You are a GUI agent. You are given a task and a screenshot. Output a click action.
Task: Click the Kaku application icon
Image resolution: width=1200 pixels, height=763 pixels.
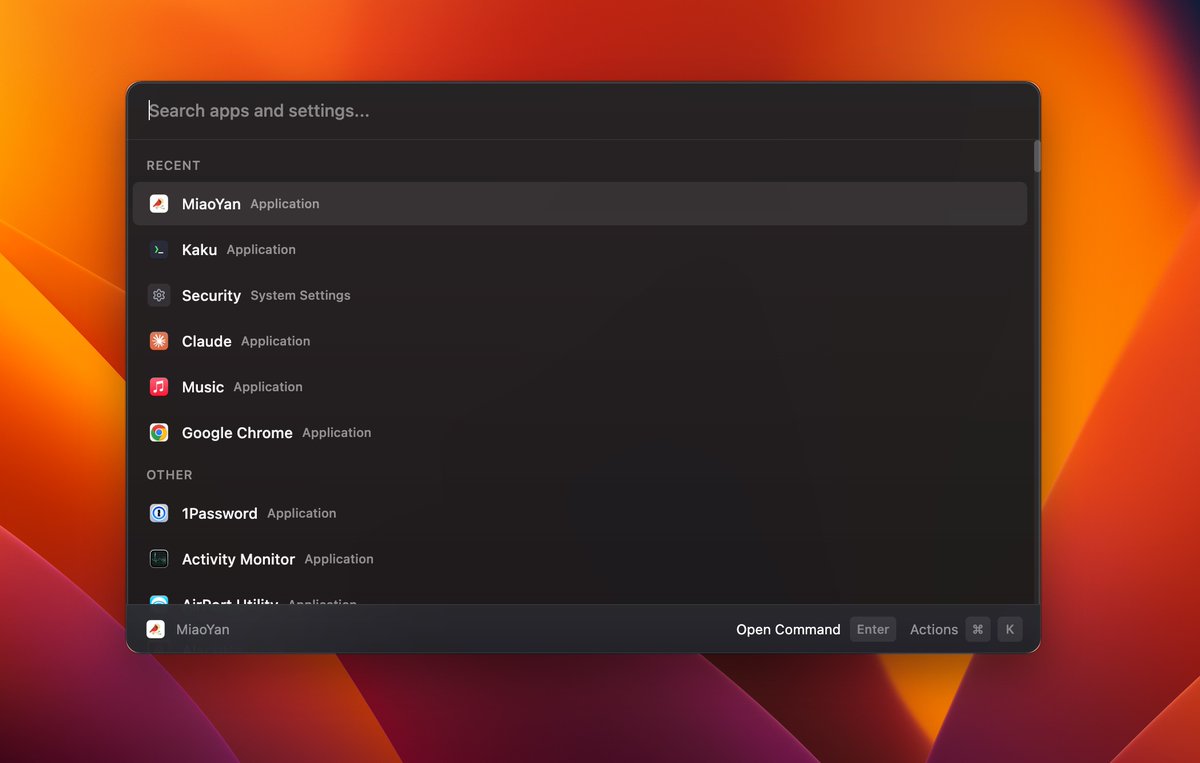159,249
